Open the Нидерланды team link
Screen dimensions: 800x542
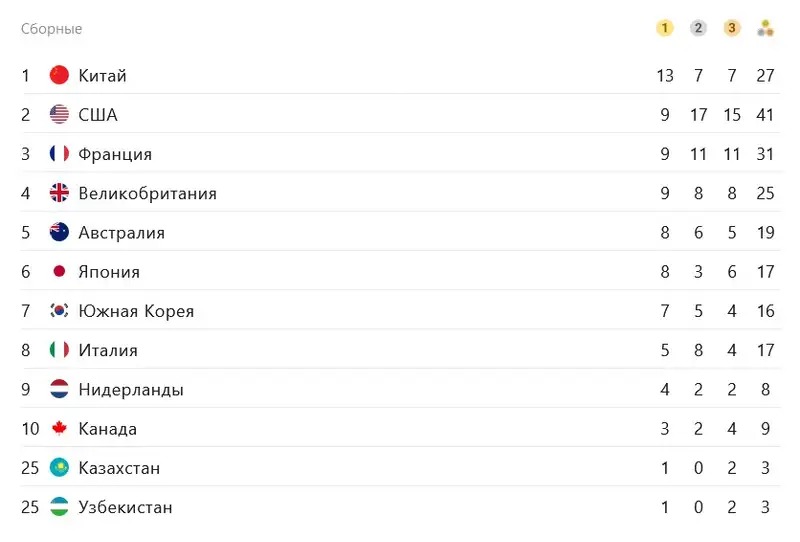coord(131,390)
